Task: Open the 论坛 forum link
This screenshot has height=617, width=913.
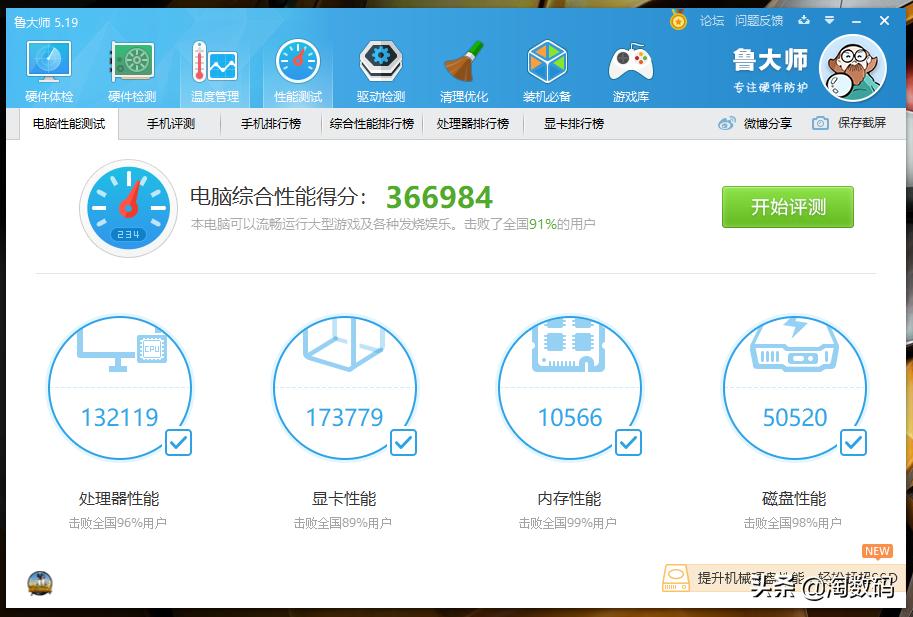Action: coord(712,20)
